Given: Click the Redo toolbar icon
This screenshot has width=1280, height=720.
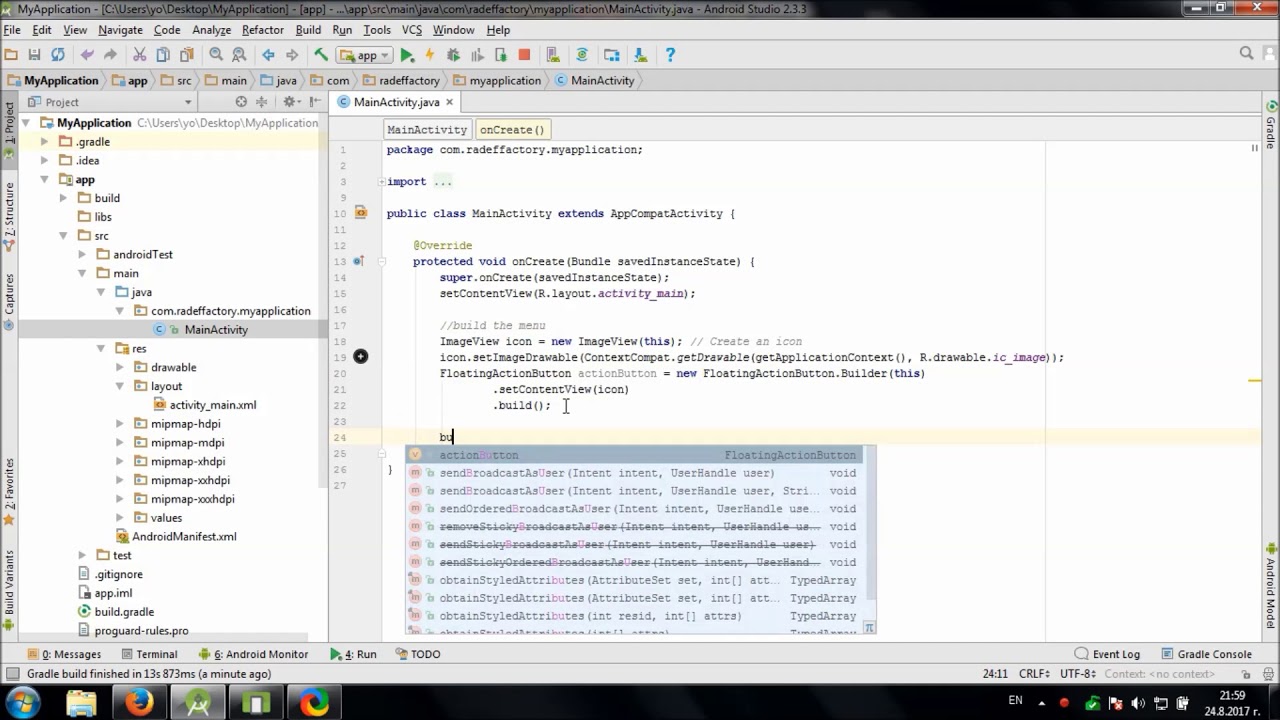Looking at the screenshot, I should click(110, 55).
